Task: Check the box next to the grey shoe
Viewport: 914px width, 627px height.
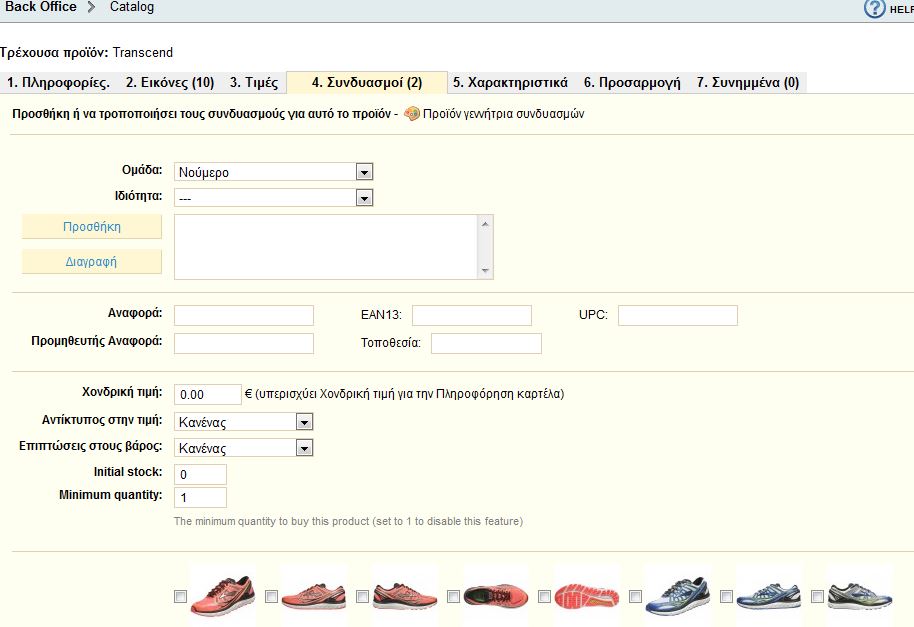Action: click(817, 596)
